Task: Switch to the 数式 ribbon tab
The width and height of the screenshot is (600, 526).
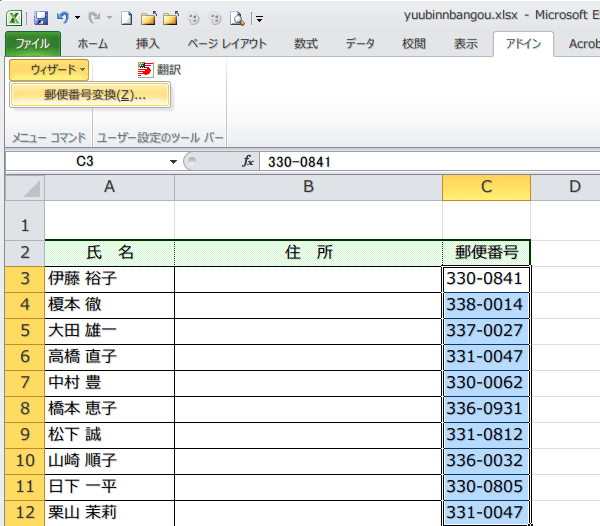Action: coord(306,44)
